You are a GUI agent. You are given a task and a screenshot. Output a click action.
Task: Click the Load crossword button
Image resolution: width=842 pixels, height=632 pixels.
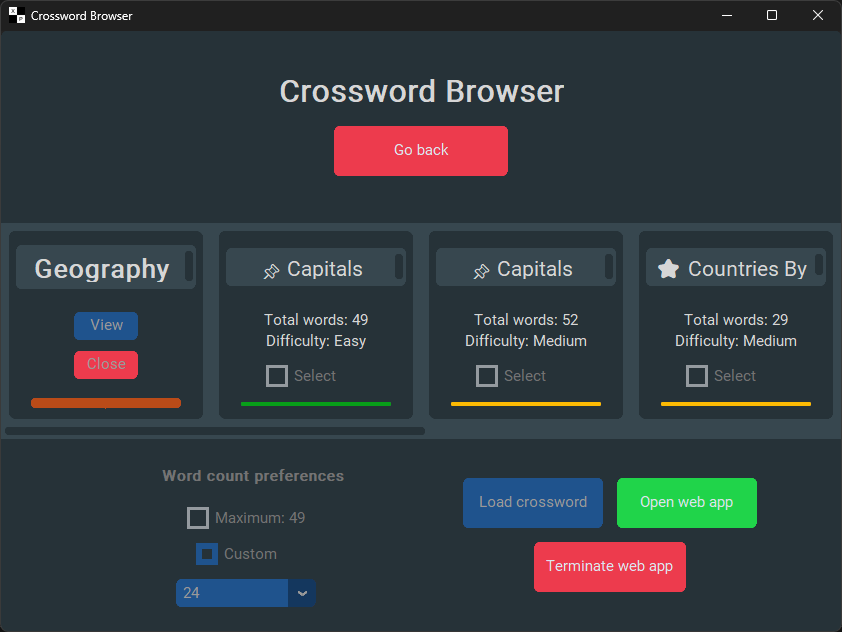(533, 502)
